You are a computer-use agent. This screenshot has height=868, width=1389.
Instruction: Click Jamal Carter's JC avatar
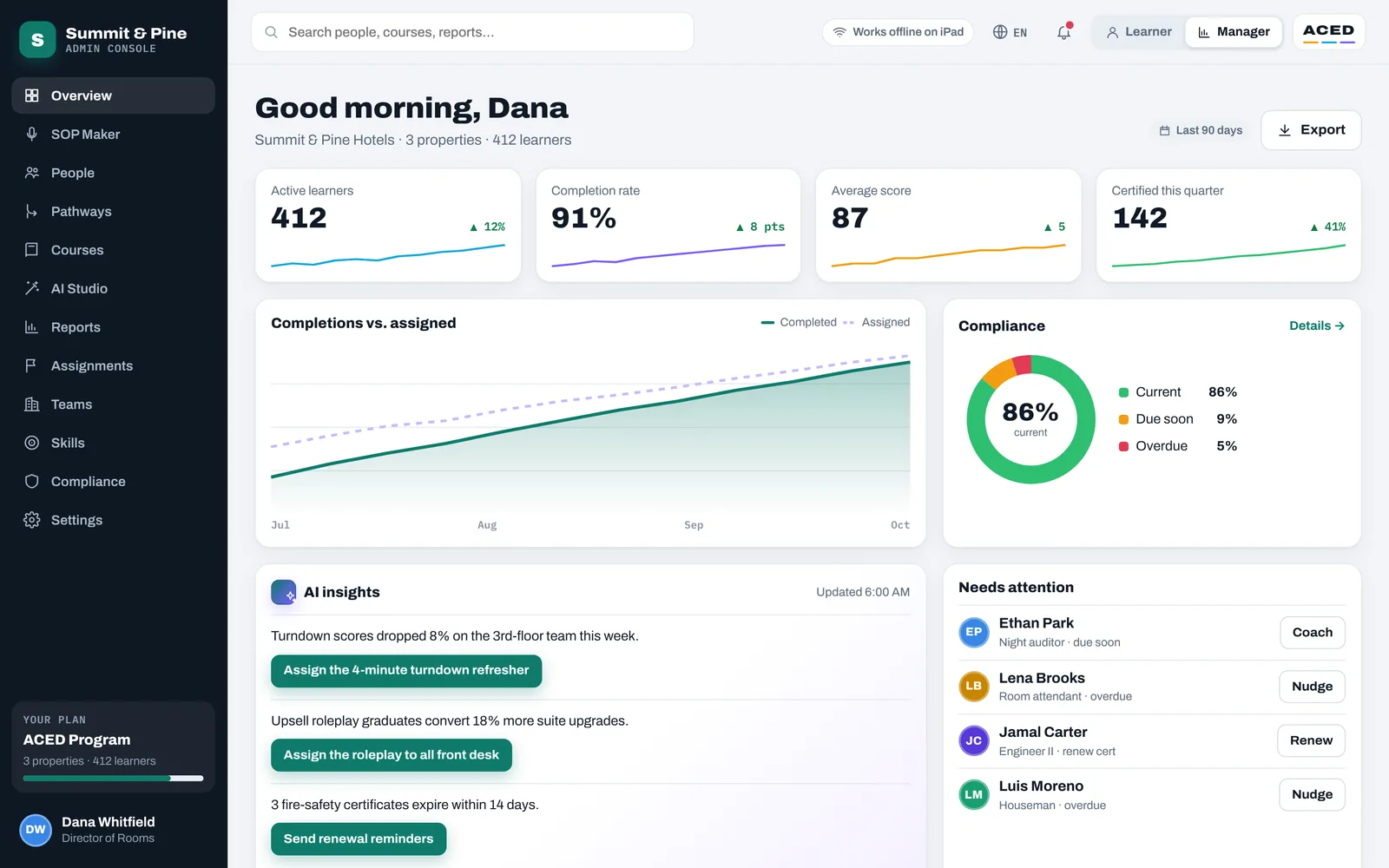point(974,740)
